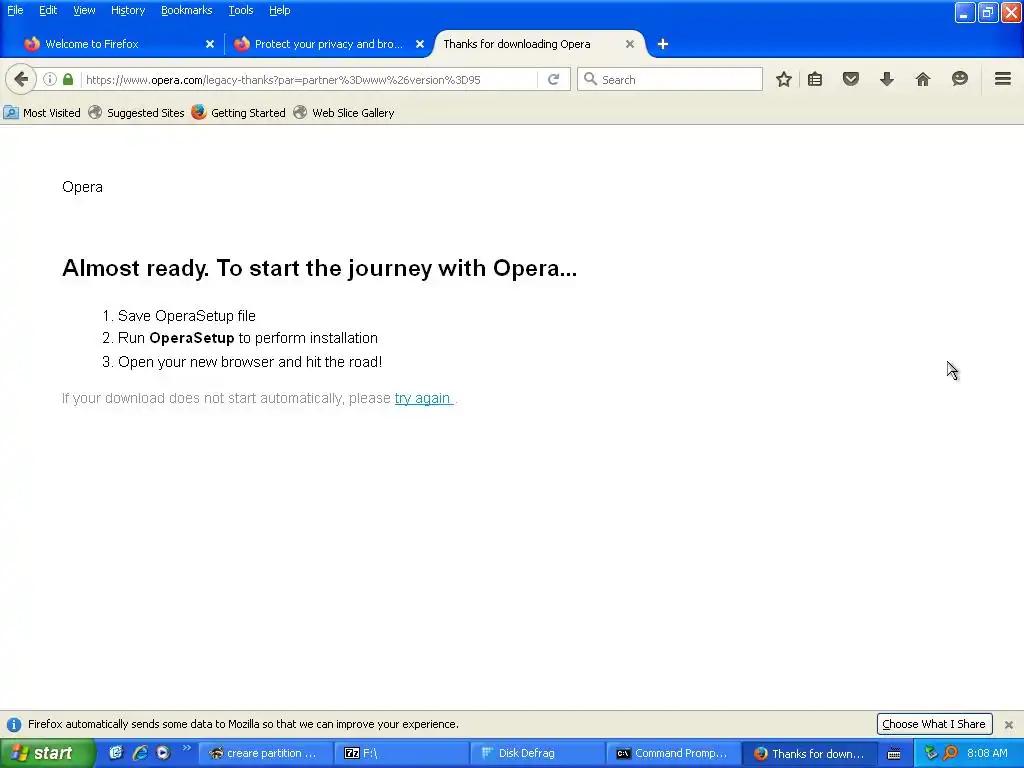
Task: Open the Bookmarks menu
Action: tap(186, 10)
